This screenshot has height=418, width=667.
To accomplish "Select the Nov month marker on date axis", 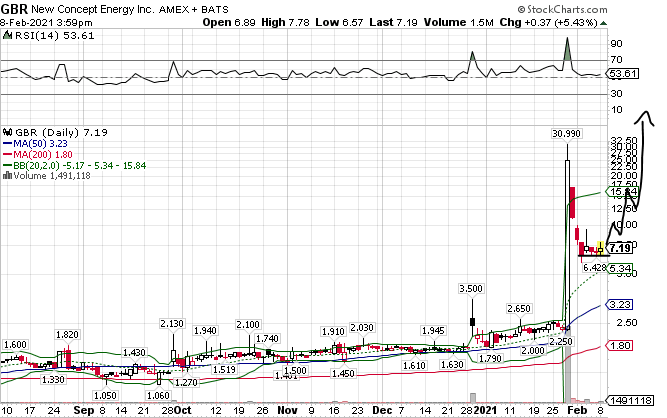I will 288,410.
